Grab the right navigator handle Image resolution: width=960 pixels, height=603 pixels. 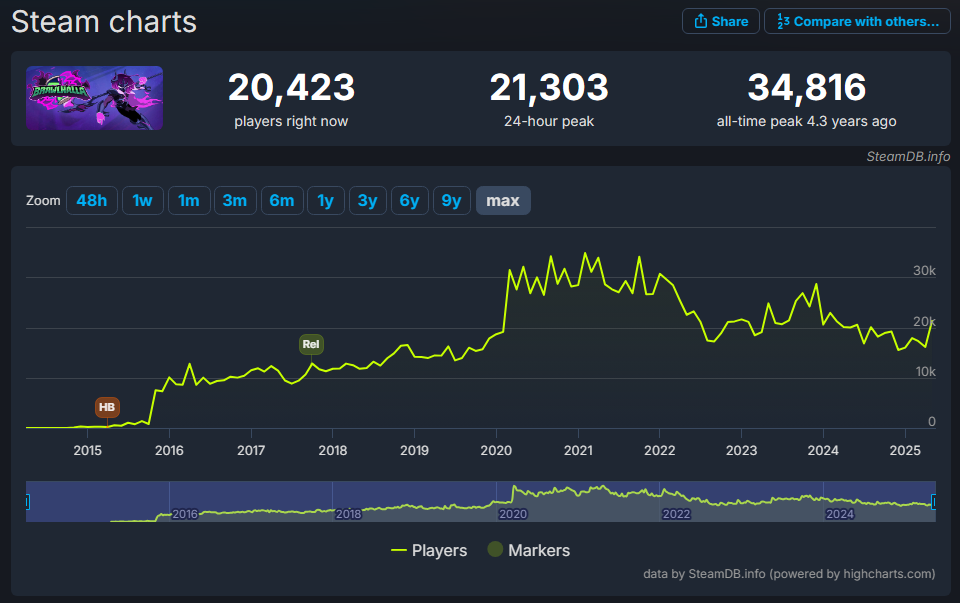click(934, 503)
